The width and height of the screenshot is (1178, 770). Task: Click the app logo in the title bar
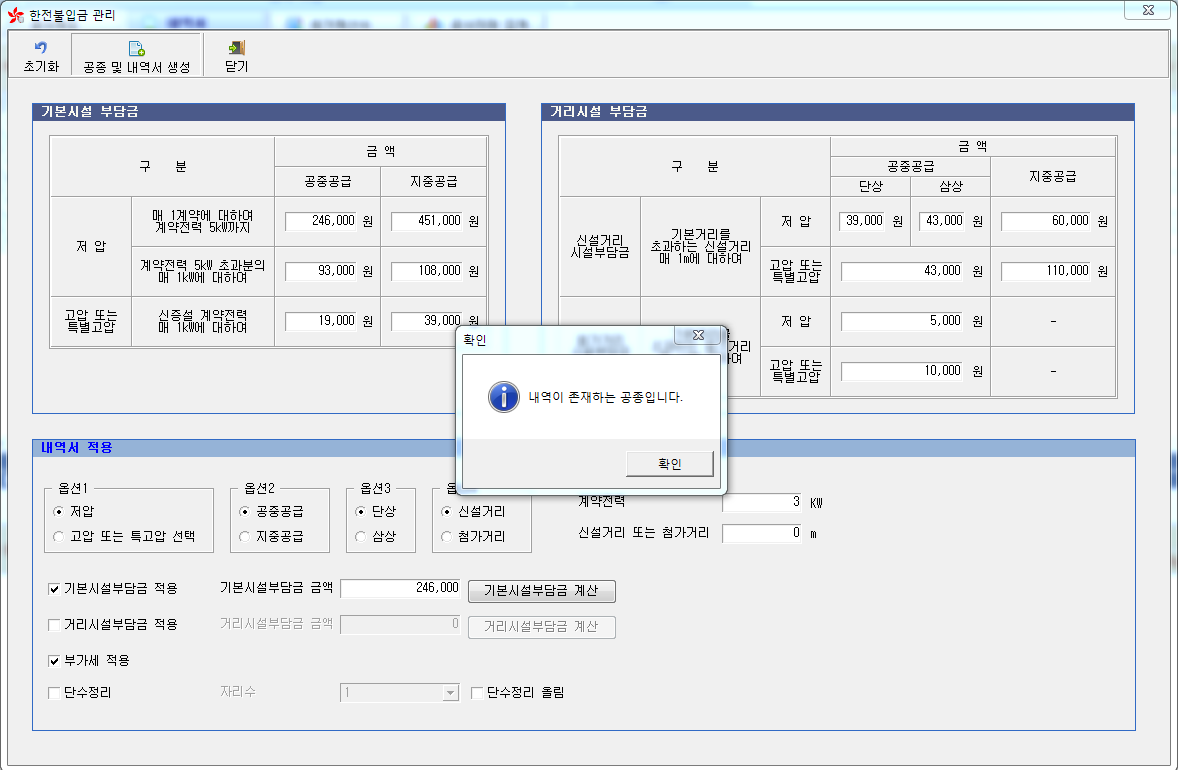pos(16,15)
